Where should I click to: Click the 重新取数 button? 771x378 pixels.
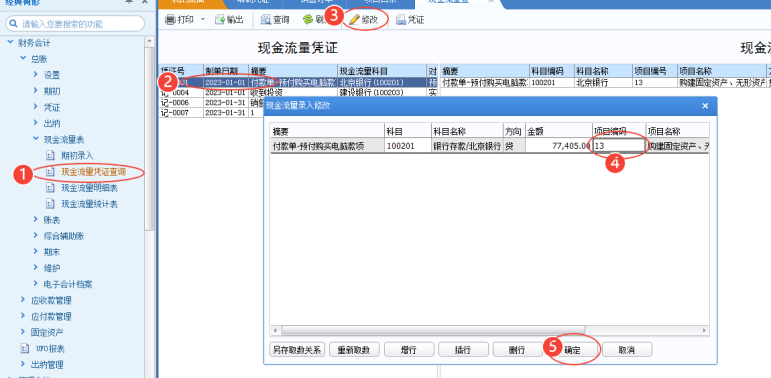(354, 350)
